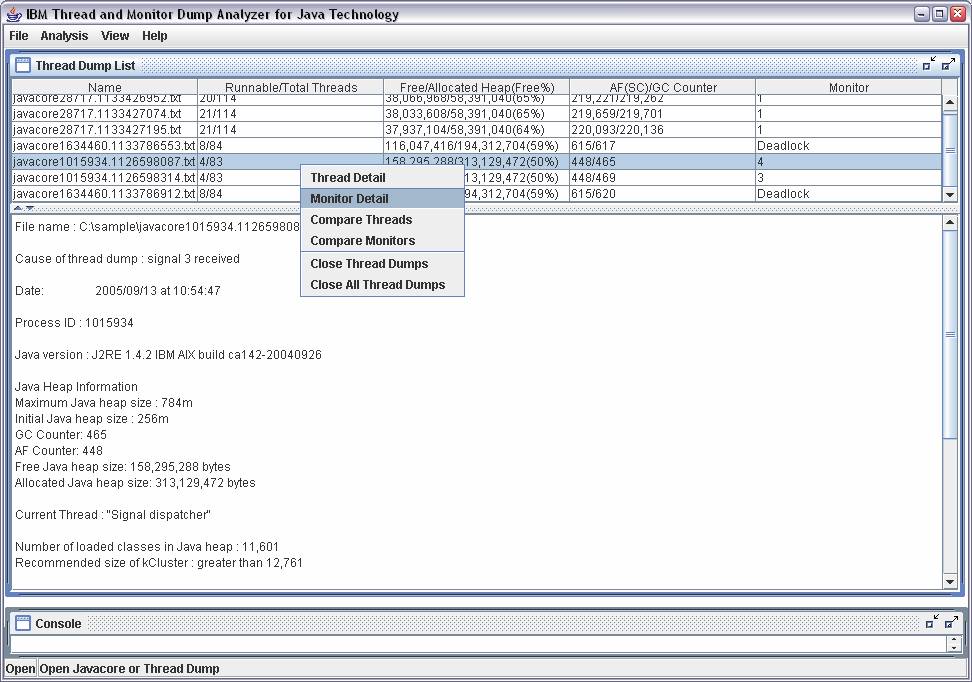Choose Thread Detail from the context menu
972x682 pixels.
pyautogui.click(x=382, y=177)
